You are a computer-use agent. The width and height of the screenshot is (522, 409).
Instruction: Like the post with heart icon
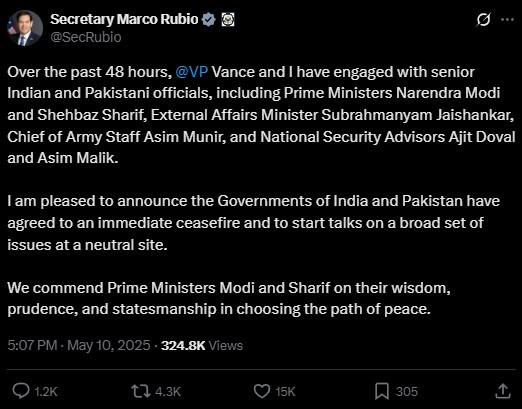pos(262,391)
